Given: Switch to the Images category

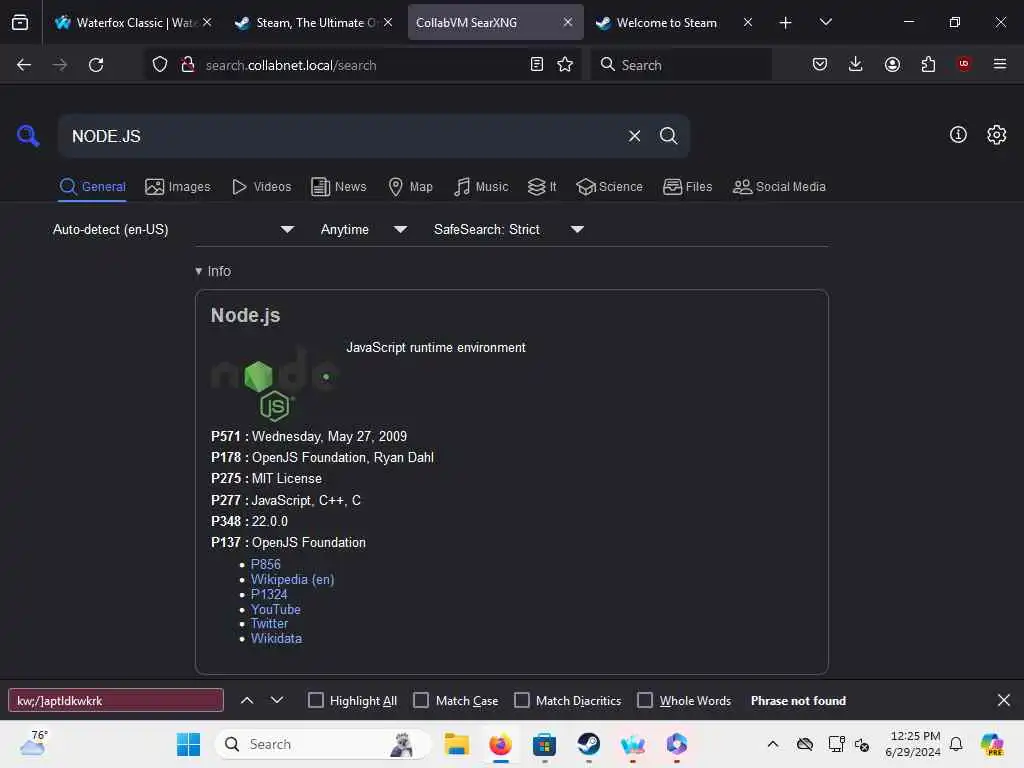Looking at the screenshot, I should [178, 187].
